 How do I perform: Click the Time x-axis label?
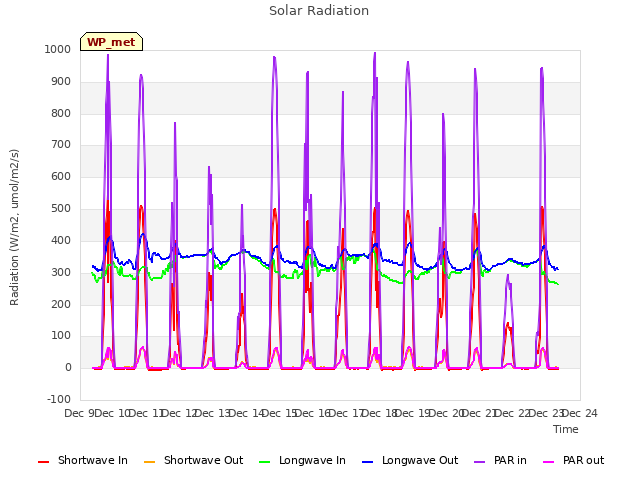(x=566, y=429)
